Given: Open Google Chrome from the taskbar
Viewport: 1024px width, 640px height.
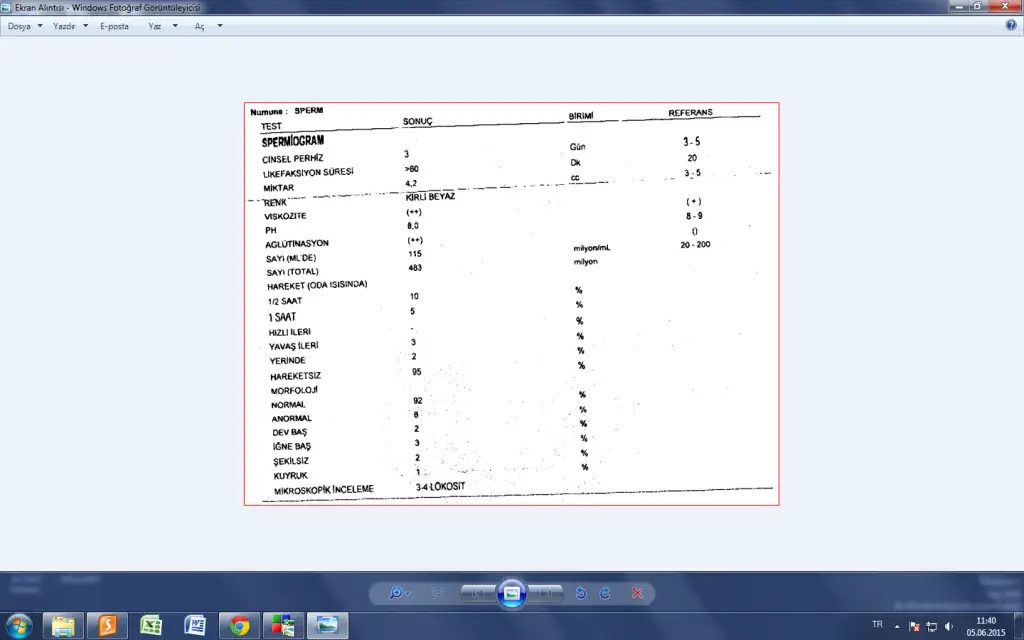Looking at the screenshot, I should pyautogui.click(x=239, y=626).
